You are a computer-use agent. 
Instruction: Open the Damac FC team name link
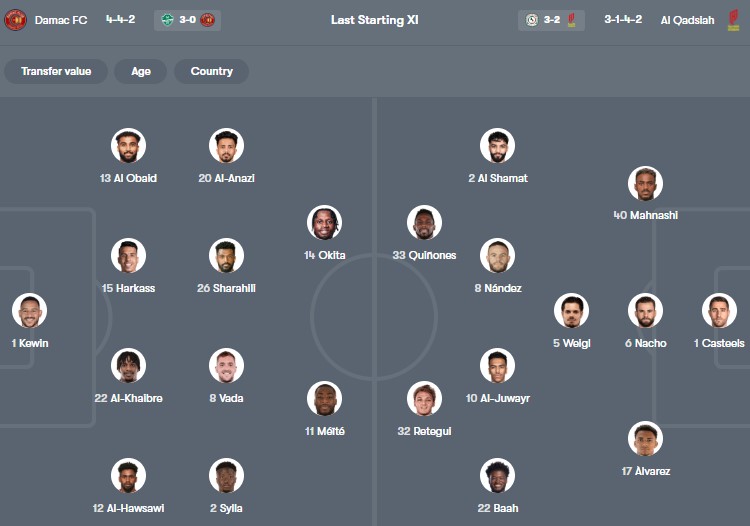pos(60,20)
